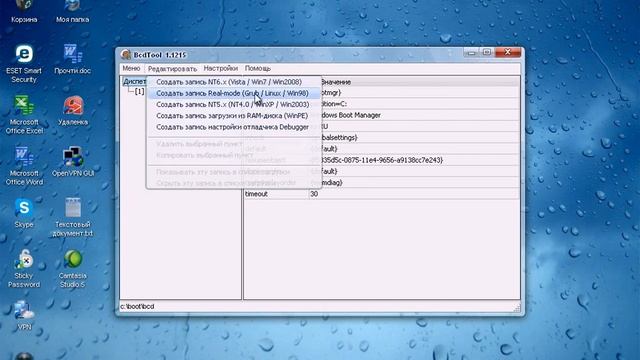Viewport: 640px width, 360px height.
Task: Click the Значение column header
Action: (420, 82)
